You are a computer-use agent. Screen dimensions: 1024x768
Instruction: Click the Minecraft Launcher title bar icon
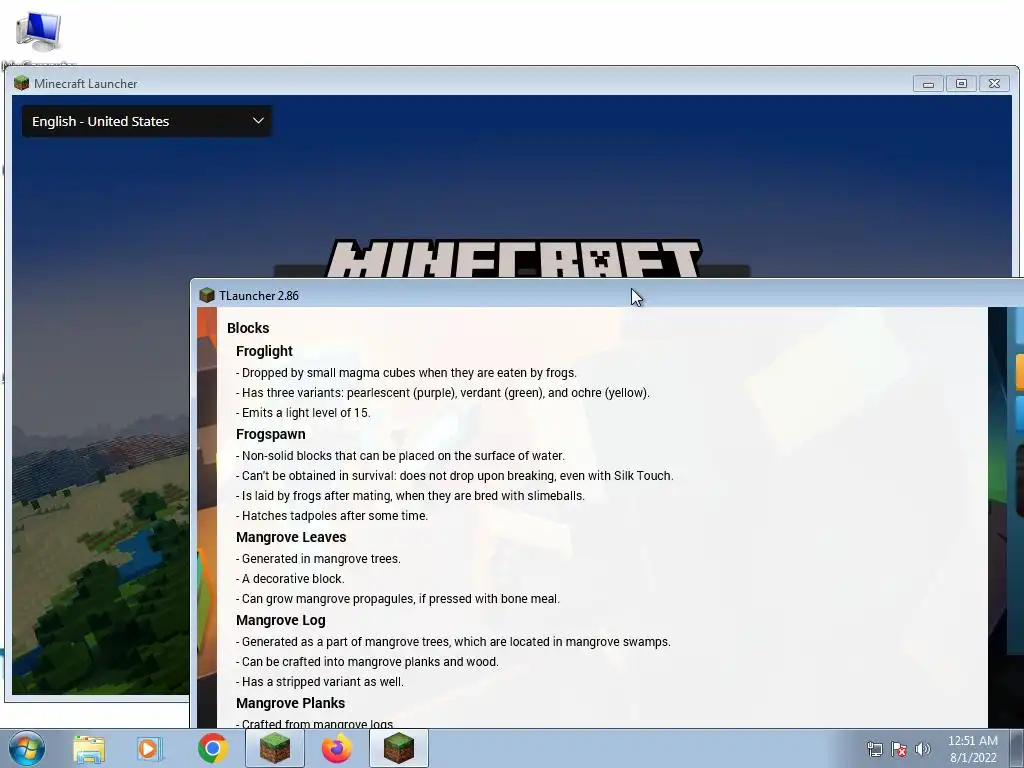(x=22, y=83)
